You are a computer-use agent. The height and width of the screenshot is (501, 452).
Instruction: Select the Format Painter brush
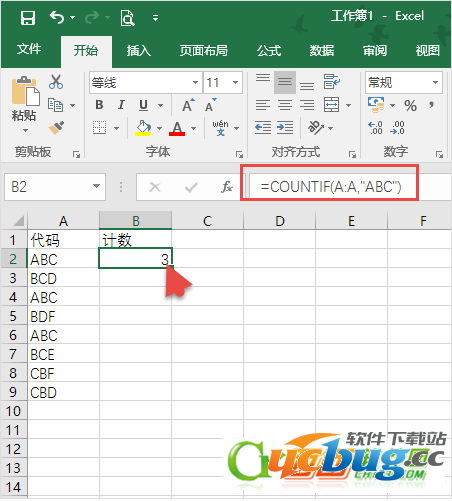click(56, 127)
